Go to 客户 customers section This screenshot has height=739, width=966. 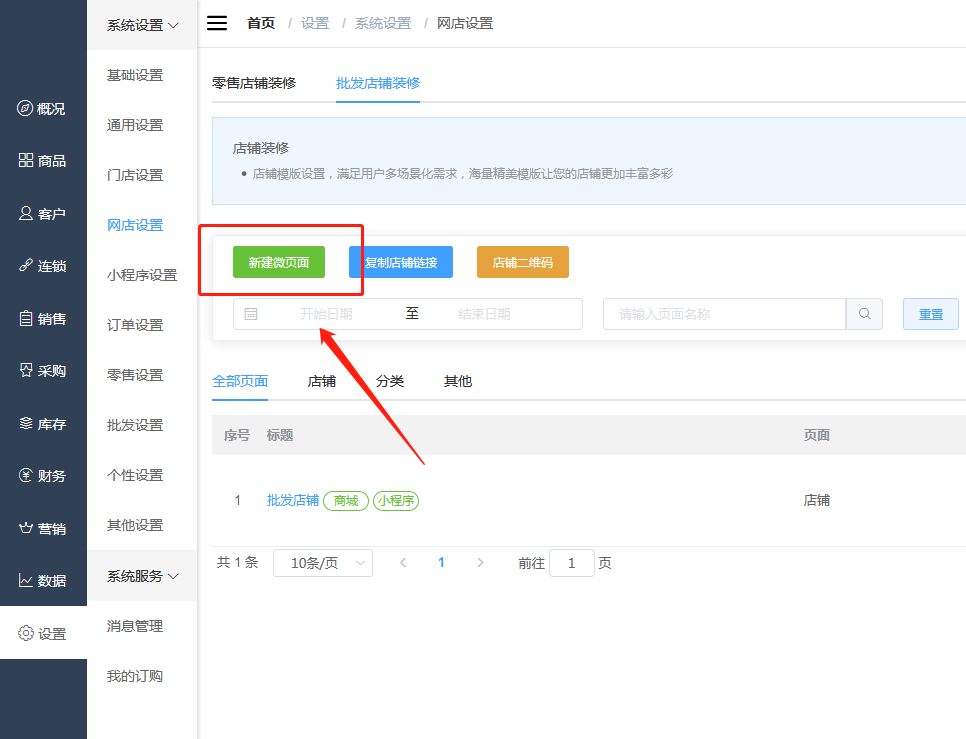42,214
